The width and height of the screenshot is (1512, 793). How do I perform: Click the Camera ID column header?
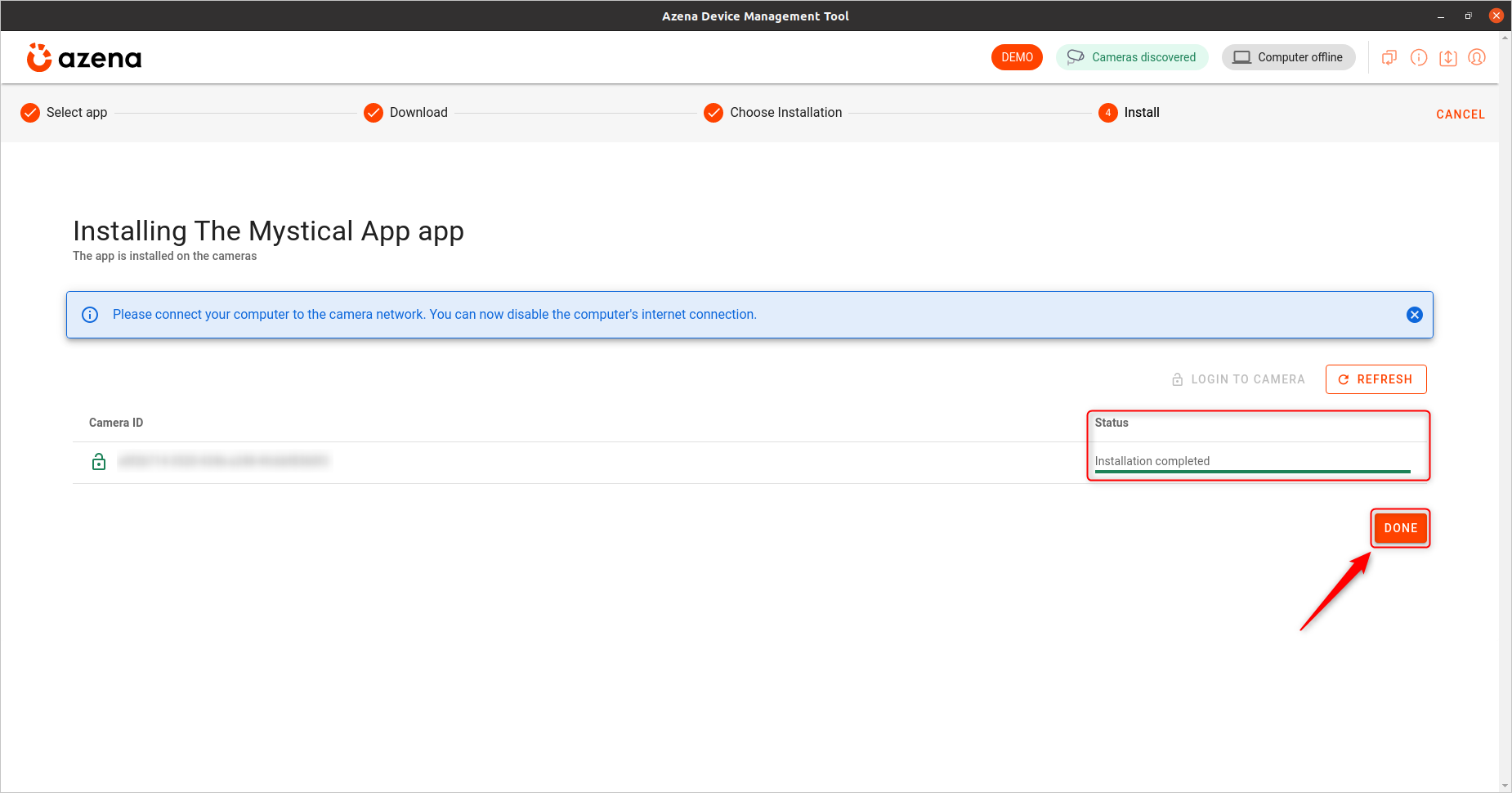(x=116, y=423)
